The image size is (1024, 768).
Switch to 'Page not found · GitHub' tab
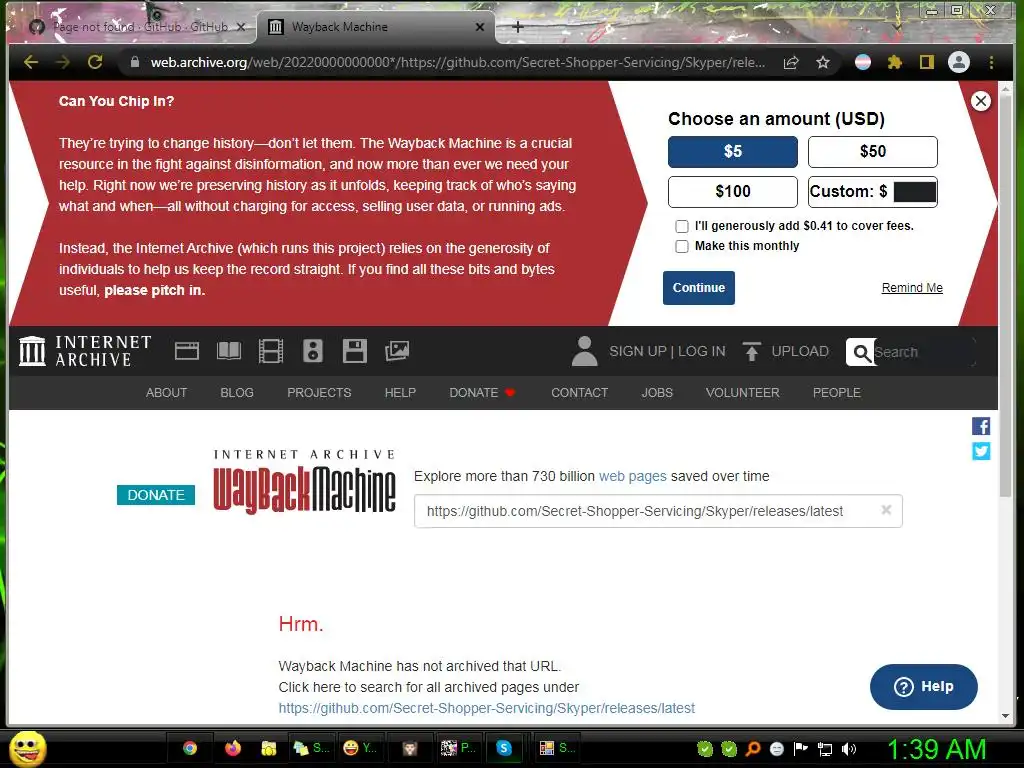click(x=138, y=27)
